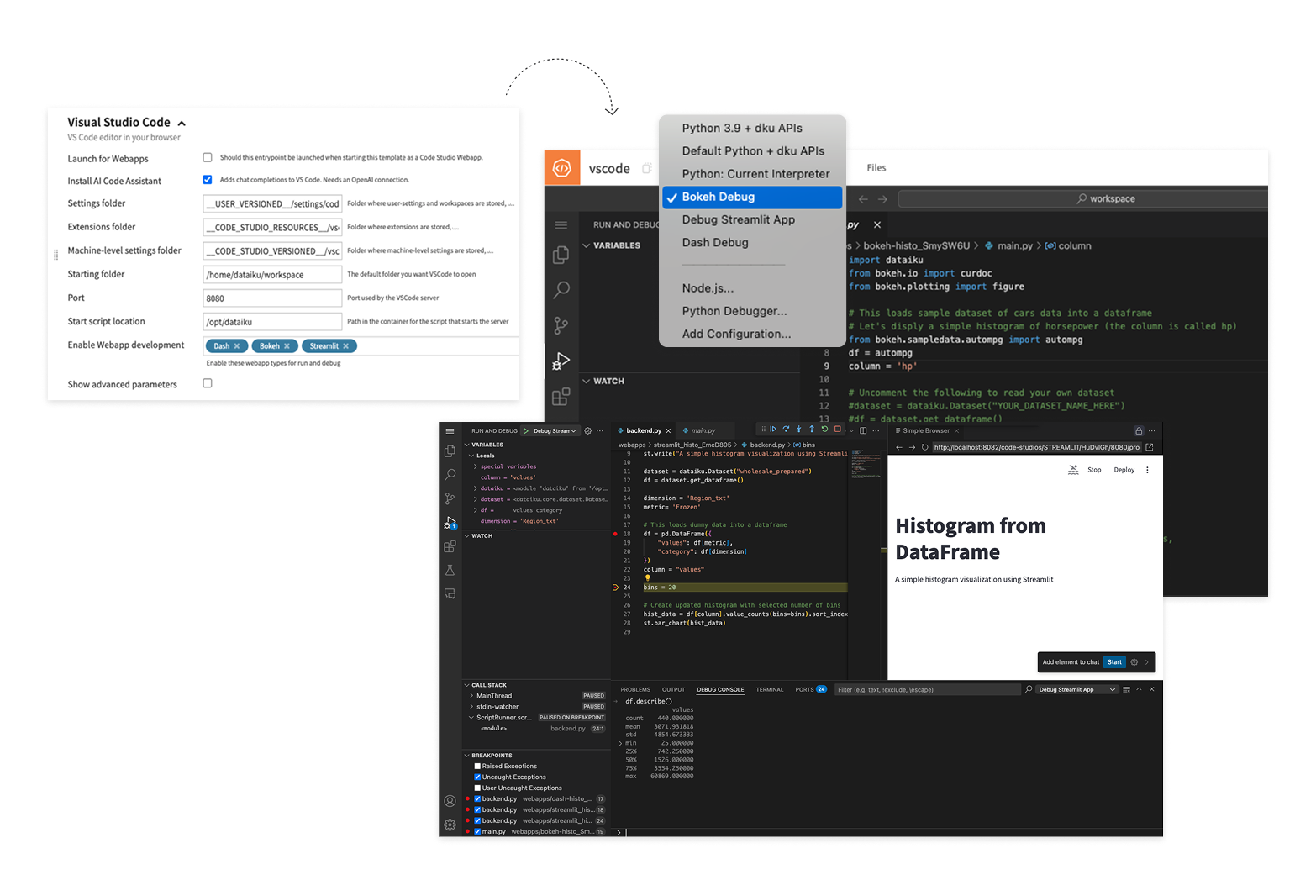Enable User Uncaught Exceptions breakpoint

(477, 788)
